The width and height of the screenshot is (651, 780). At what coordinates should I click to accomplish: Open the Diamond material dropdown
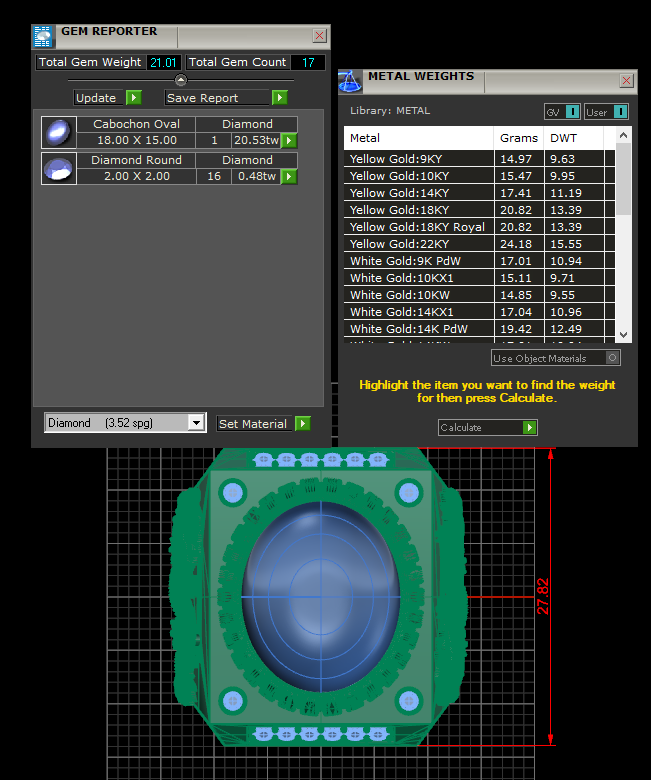pos(196,423)
